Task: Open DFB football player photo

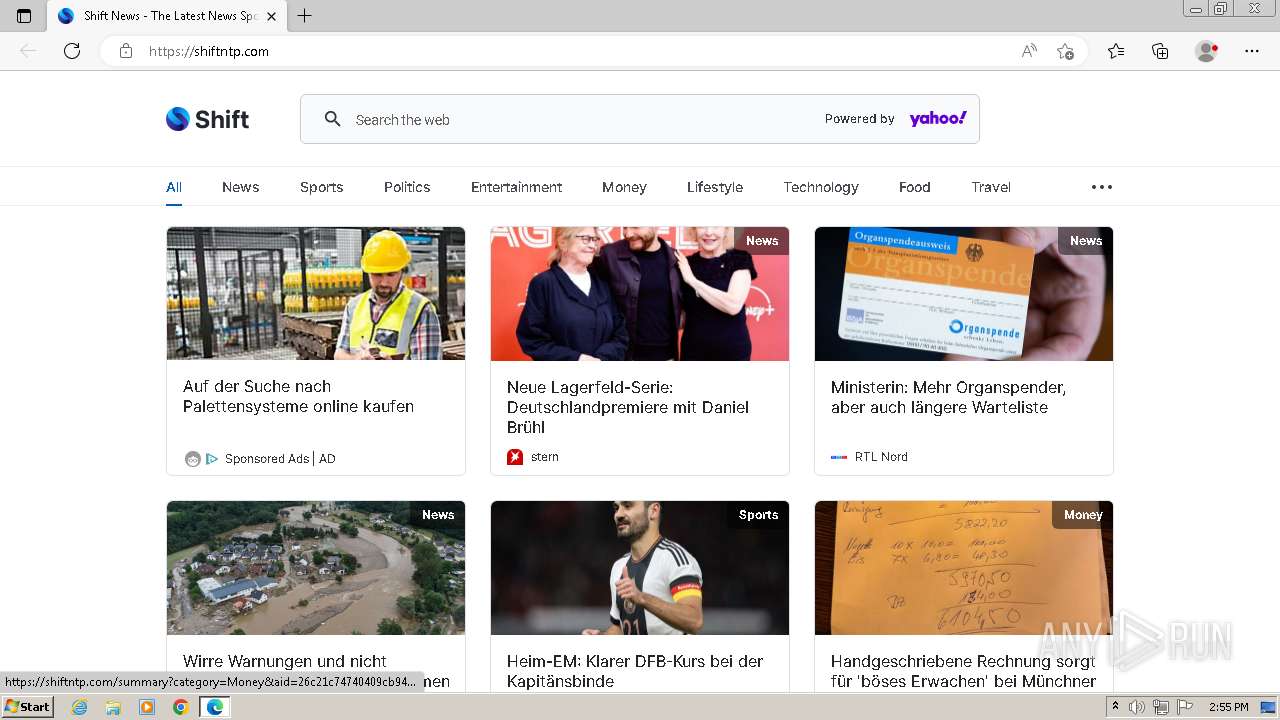Action: (640, 568)
